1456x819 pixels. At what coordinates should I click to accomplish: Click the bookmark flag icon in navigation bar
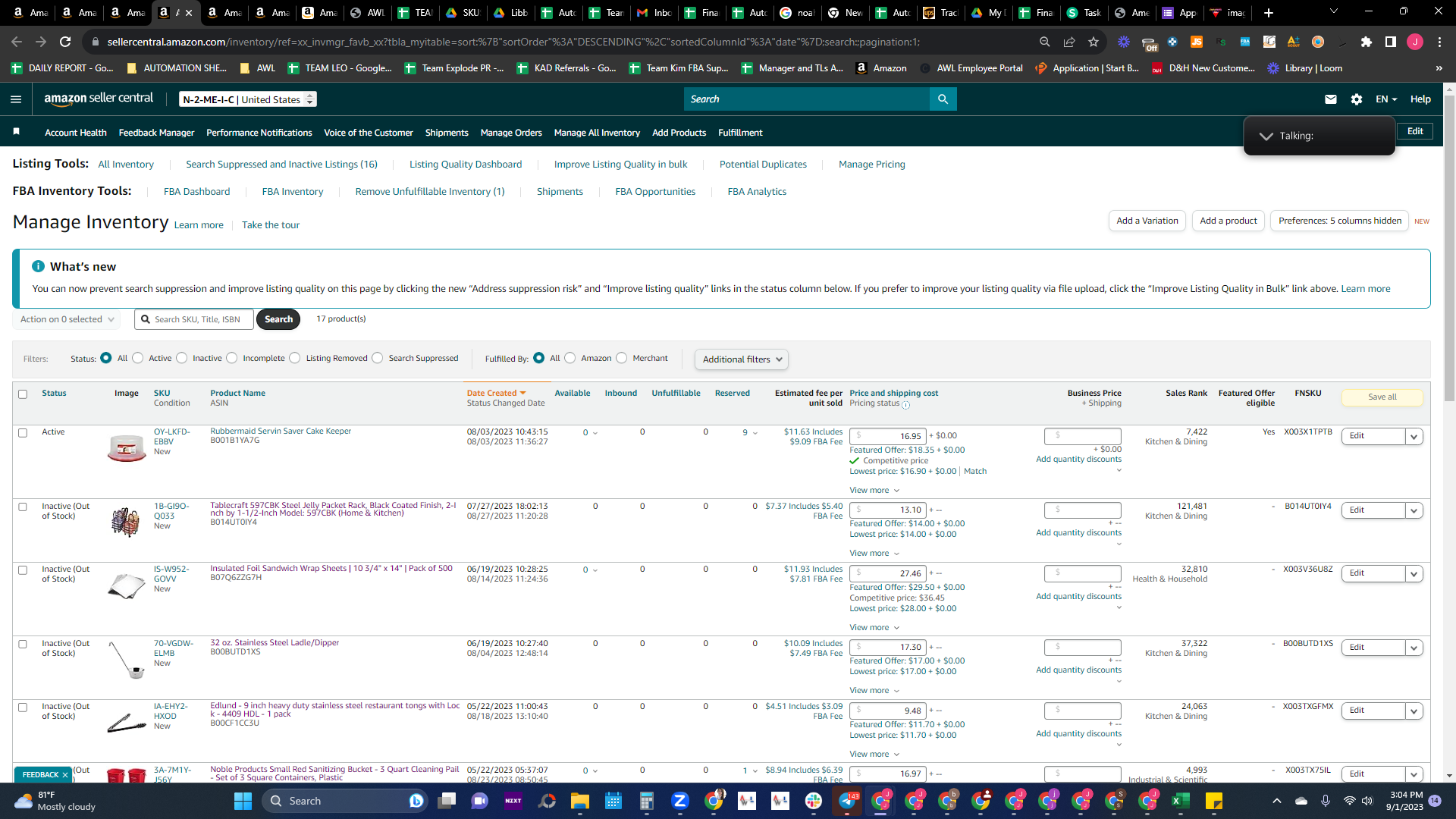tap(17, 132)
